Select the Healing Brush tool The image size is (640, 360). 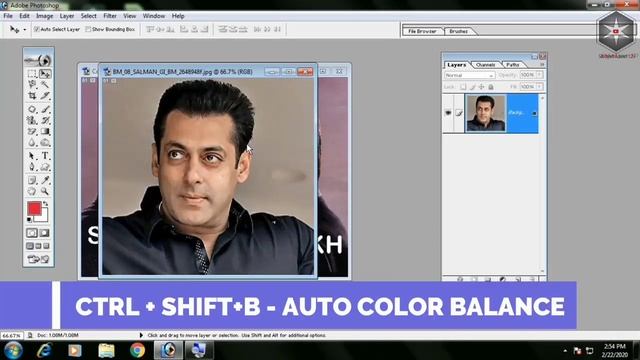(x=32, y=109)
